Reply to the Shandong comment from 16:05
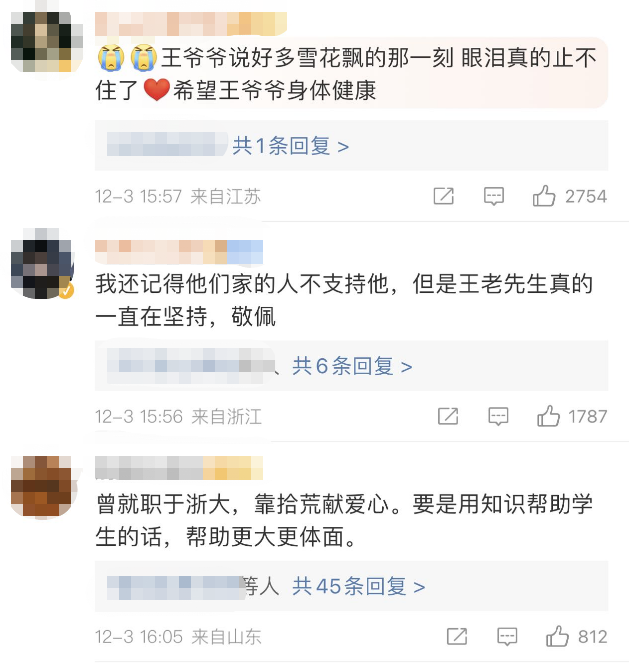 [x=507, y=637]
